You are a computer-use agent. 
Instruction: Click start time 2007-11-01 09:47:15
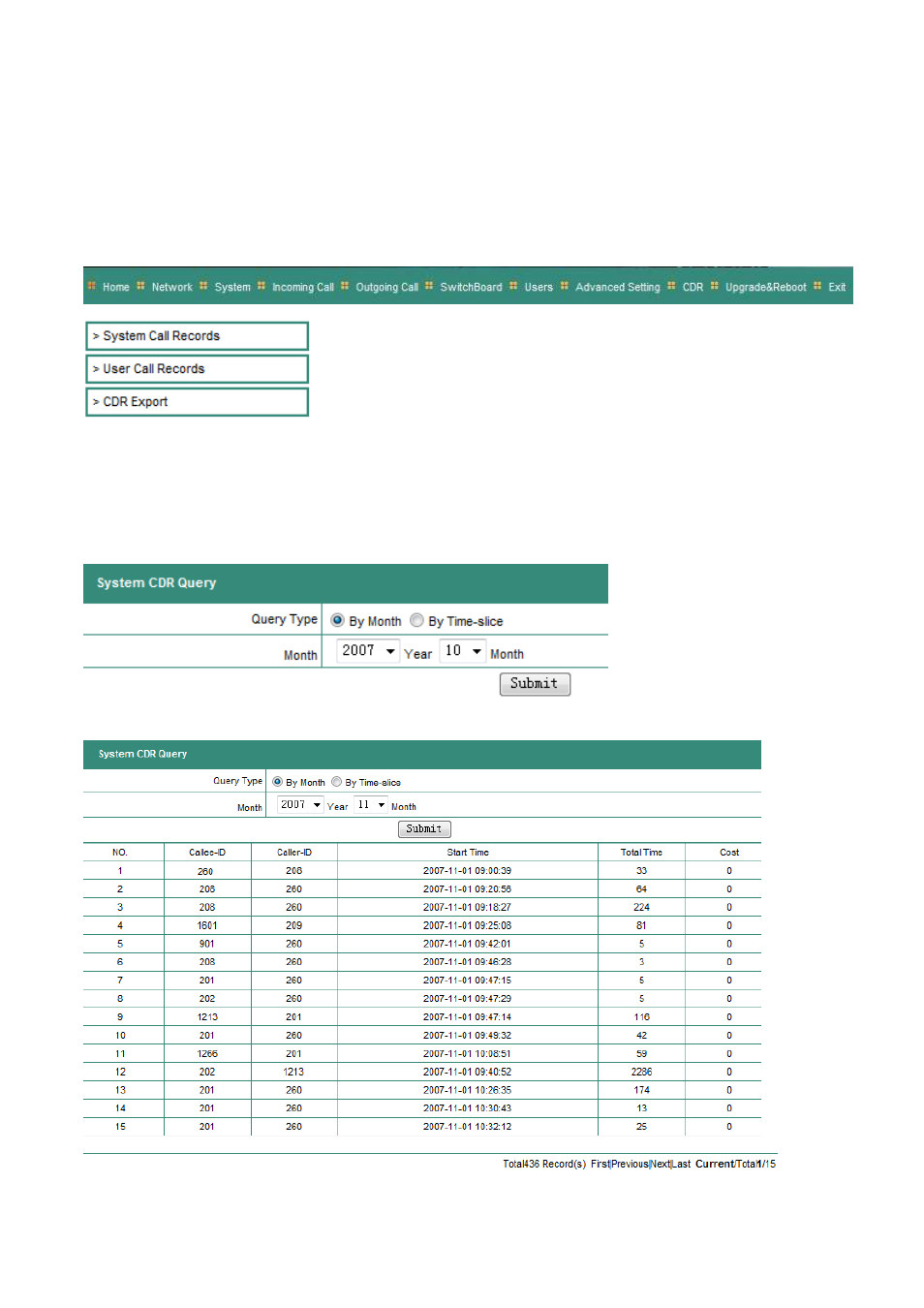(467, 981)
